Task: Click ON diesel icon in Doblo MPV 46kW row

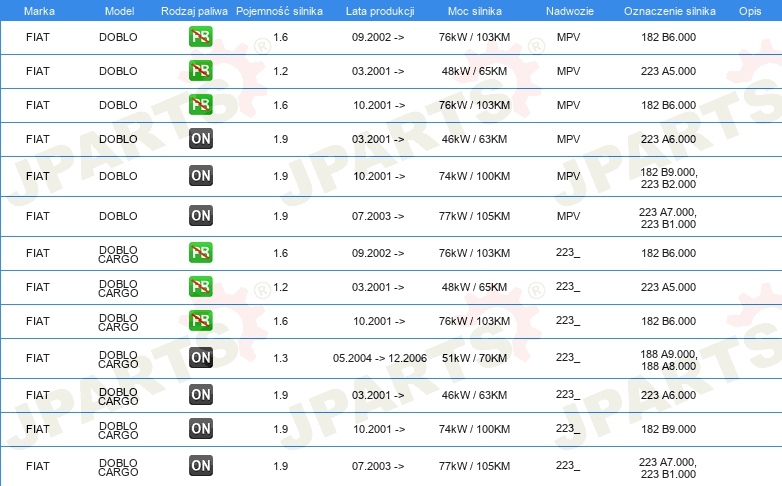Action: tap(200, 139)
